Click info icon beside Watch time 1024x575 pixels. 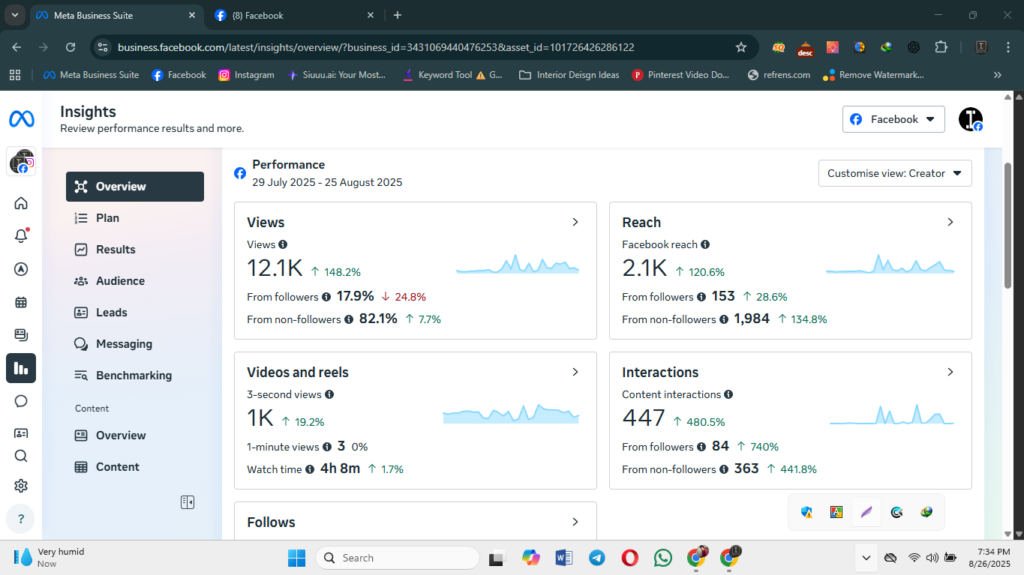tap(310, 469)
